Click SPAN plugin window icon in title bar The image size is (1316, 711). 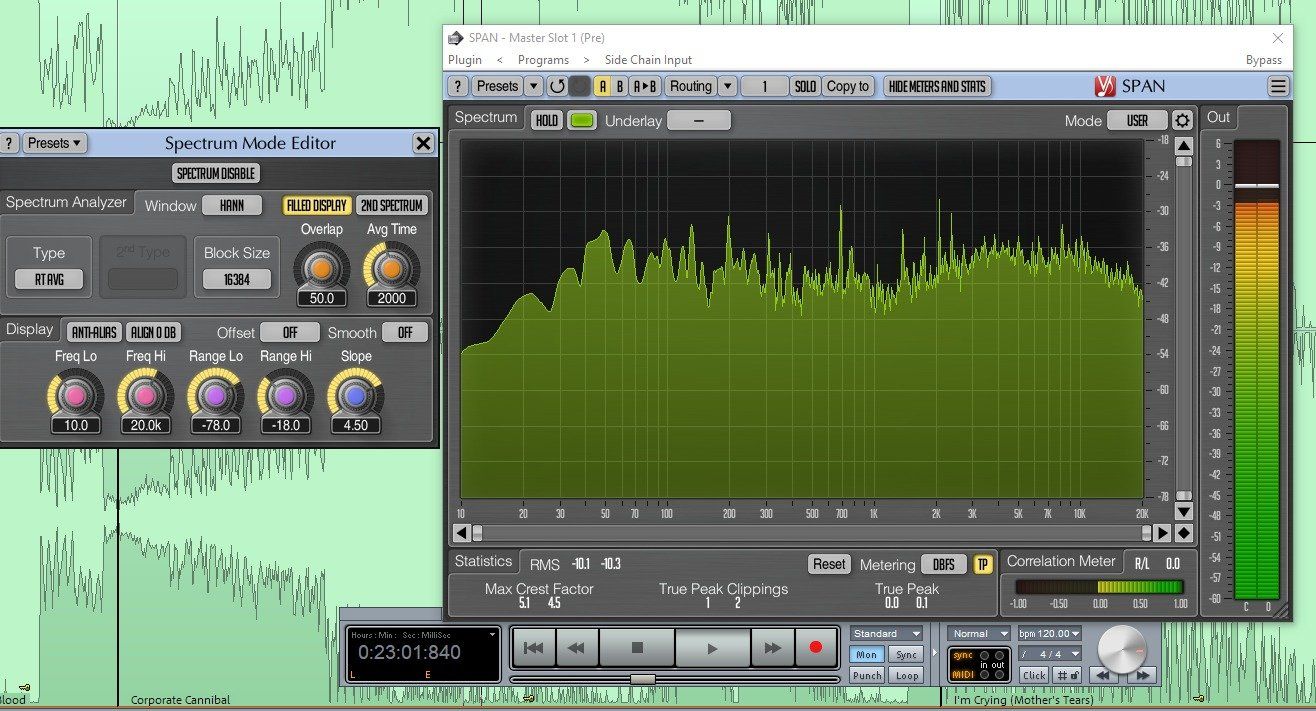[455, 38]
